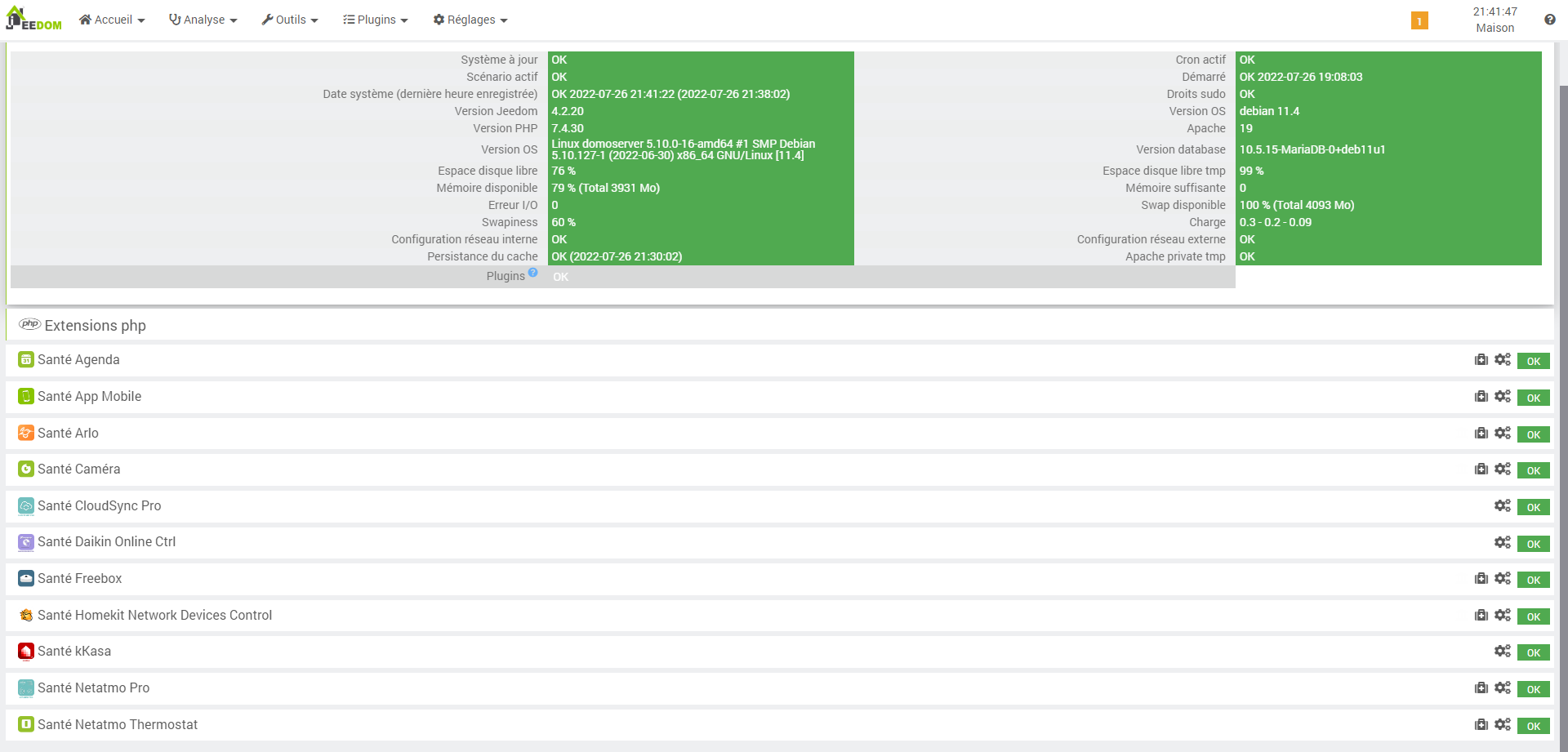This screenshot has width=1568, height=752.
Task: Click the medkit icon for Santé Freebox
Action: [1481, 579]
